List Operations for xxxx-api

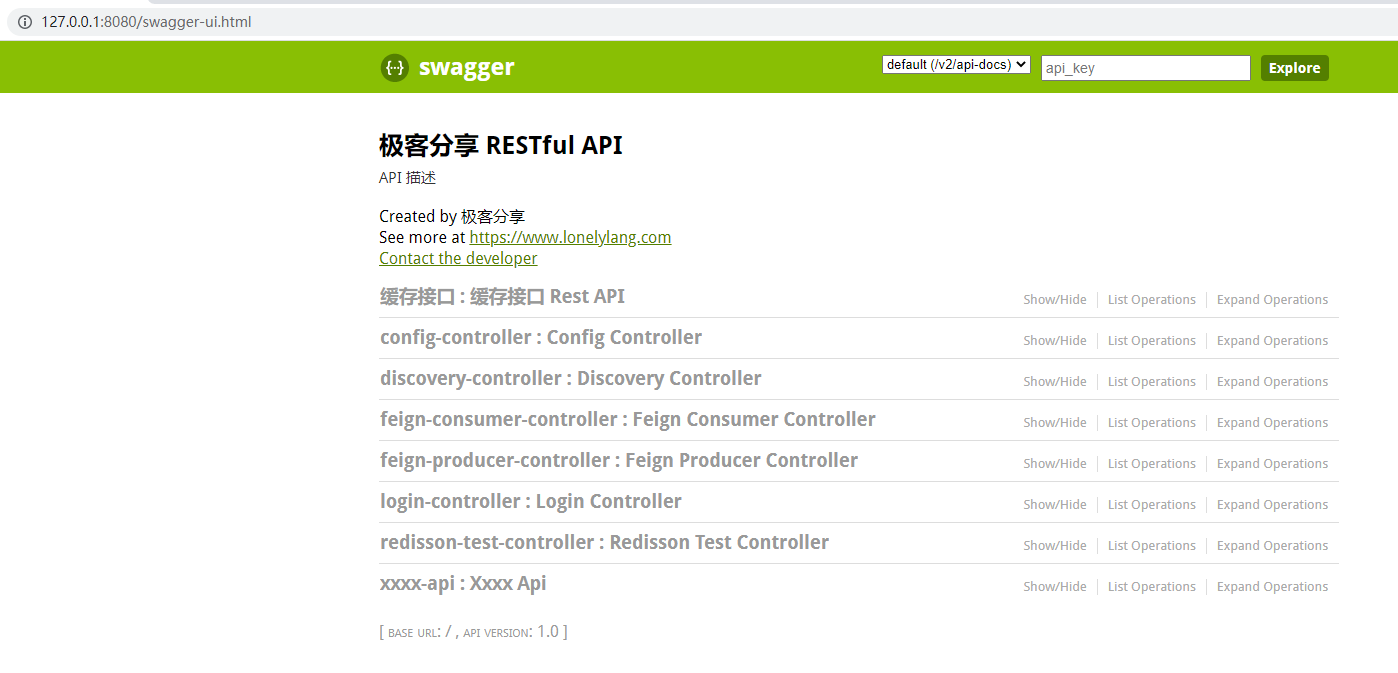pyautogui.click(x=1152, y=587)
